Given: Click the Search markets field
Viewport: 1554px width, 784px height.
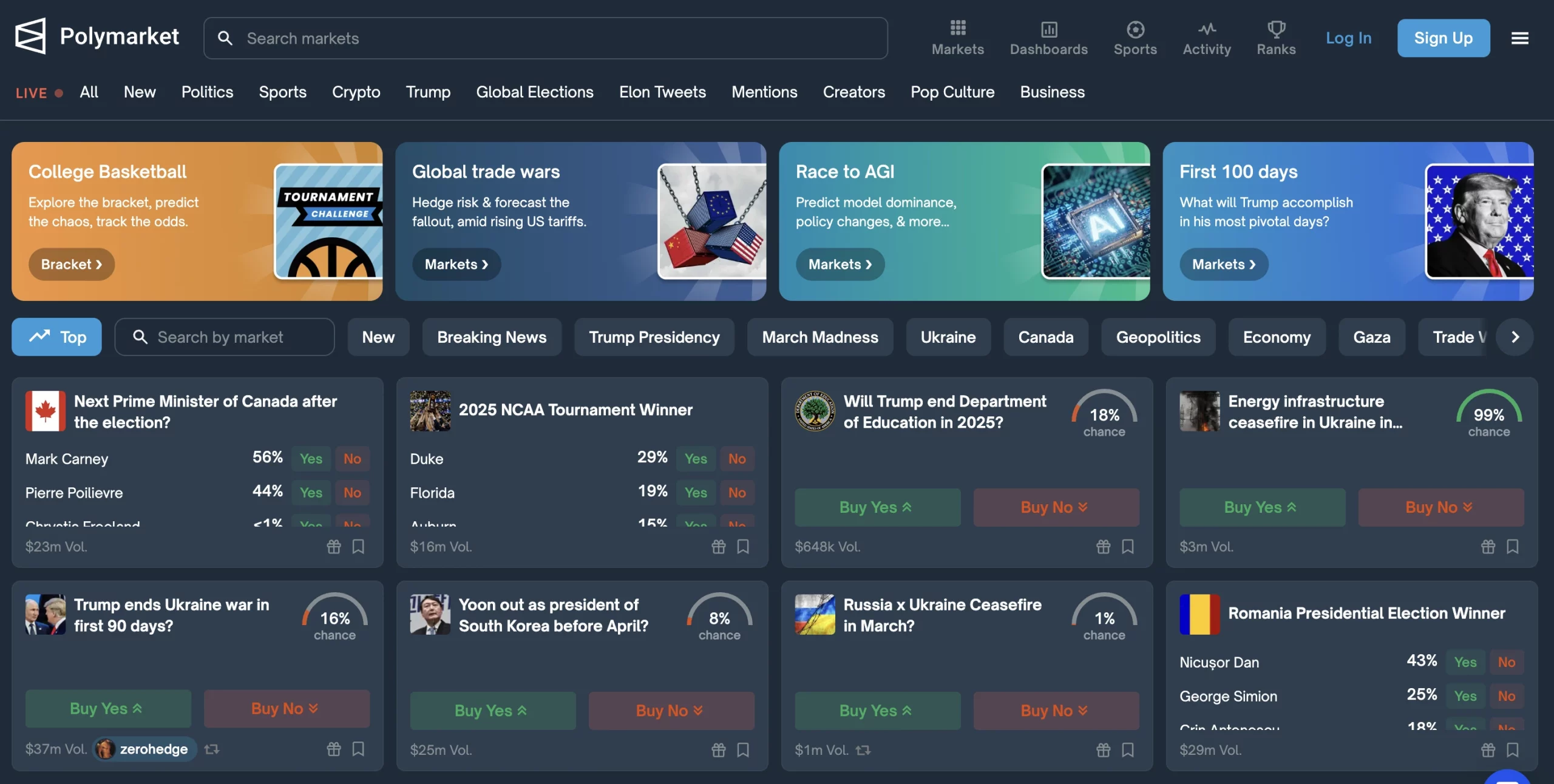Looking at the screenshot, I should 546,38.
